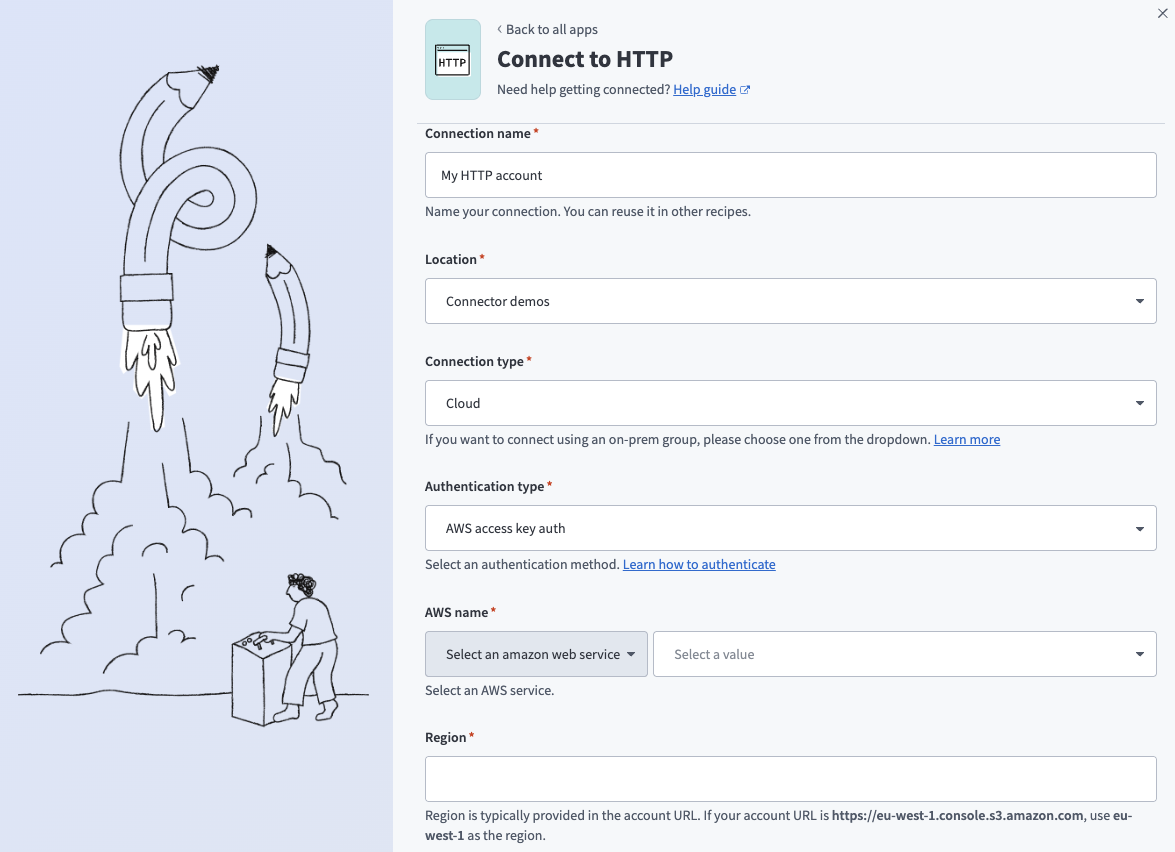Expand the Select an amazon web service list
The width and height of the screenshot is (1175, 852).
(x=536, y=654)
